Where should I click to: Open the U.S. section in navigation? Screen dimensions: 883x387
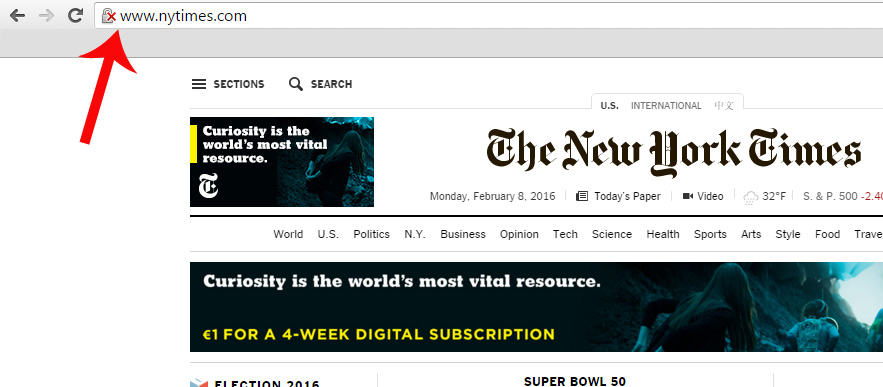[328, 234]
